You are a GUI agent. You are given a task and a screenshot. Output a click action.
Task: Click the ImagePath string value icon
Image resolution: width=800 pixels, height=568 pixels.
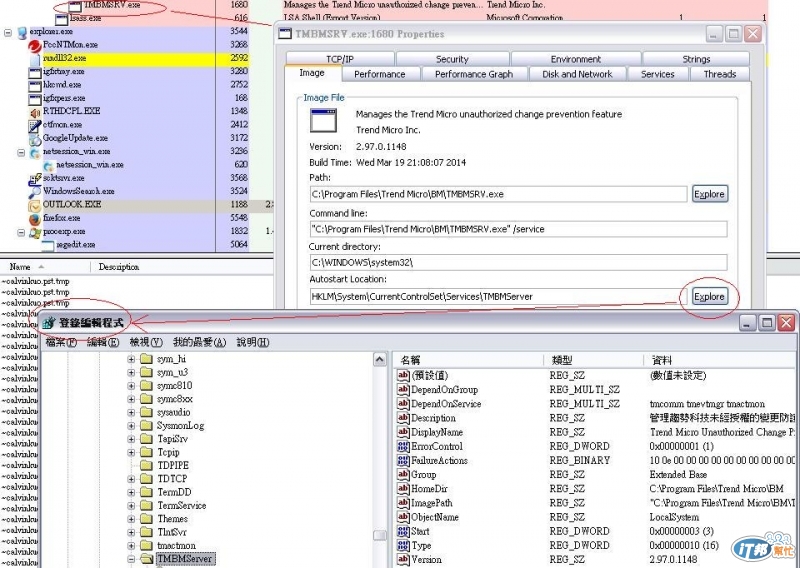pos(403,503)
